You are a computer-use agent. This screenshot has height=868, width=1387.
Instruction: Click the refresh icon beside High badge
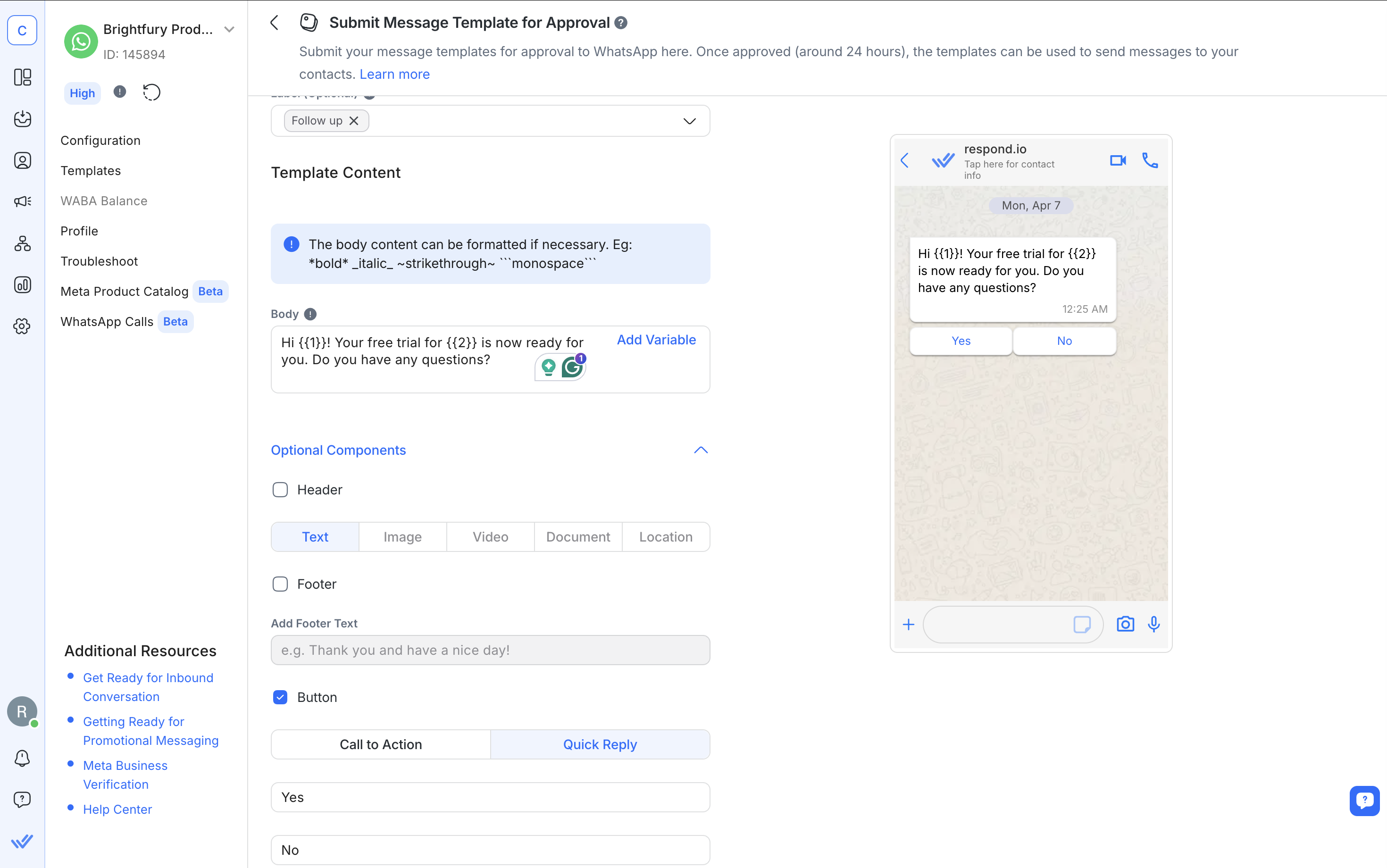(151, 92)
